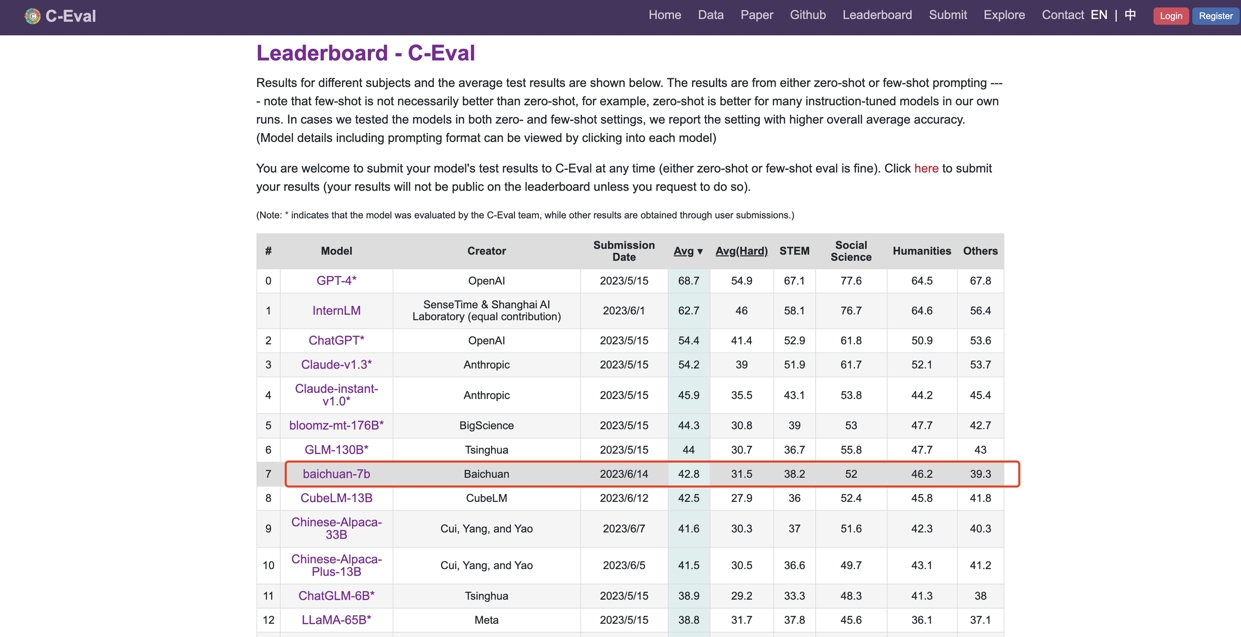This screenshot has height=637, width=1241.
Task: Open the Explore nav item
Action: coord(1003,15)
